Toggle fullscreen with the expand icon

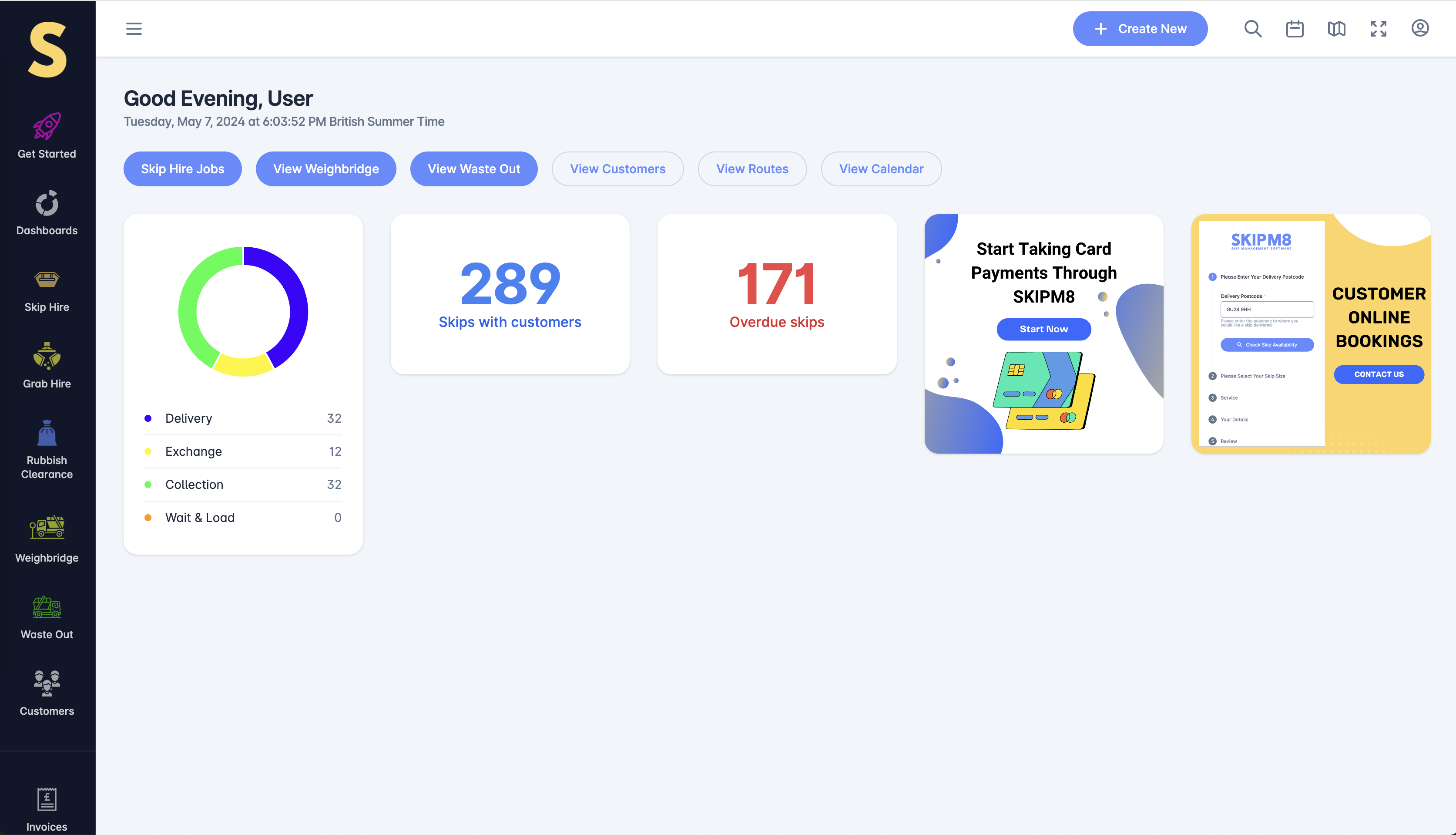click(1378, 29)
